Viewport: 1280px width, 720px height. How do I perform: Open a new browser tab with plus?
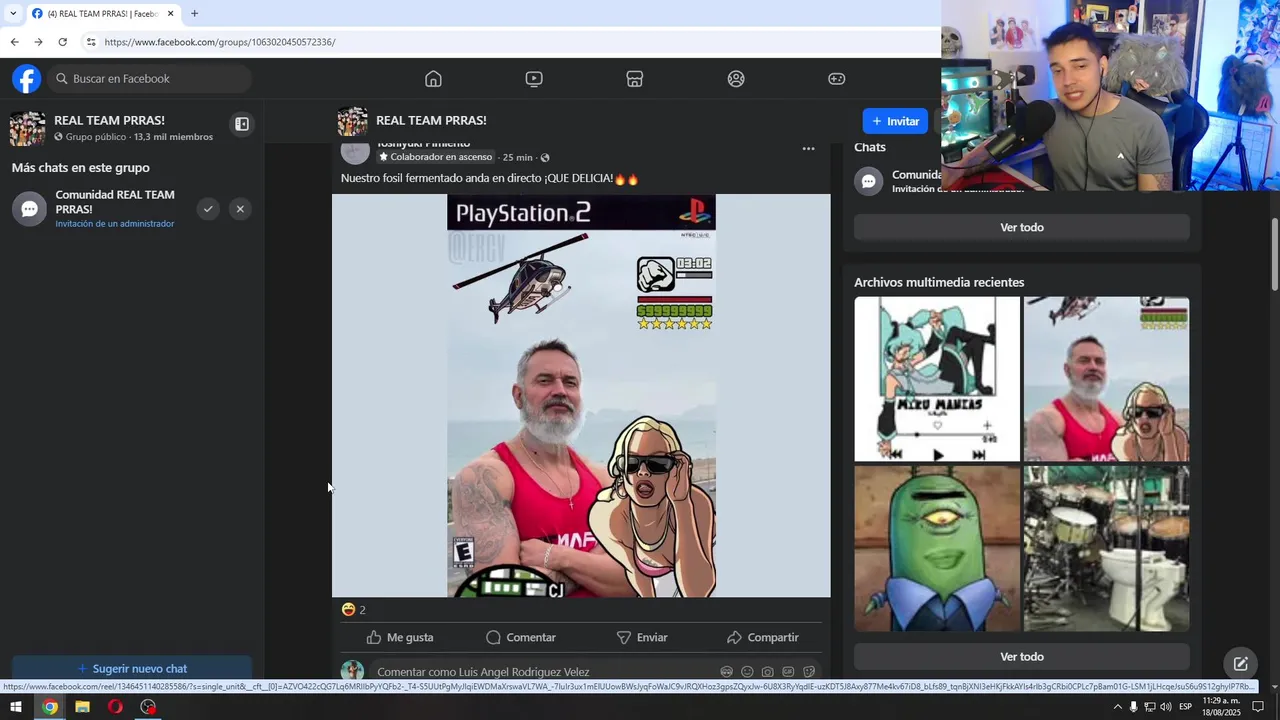pyautogui.click(x=194, y=14)
